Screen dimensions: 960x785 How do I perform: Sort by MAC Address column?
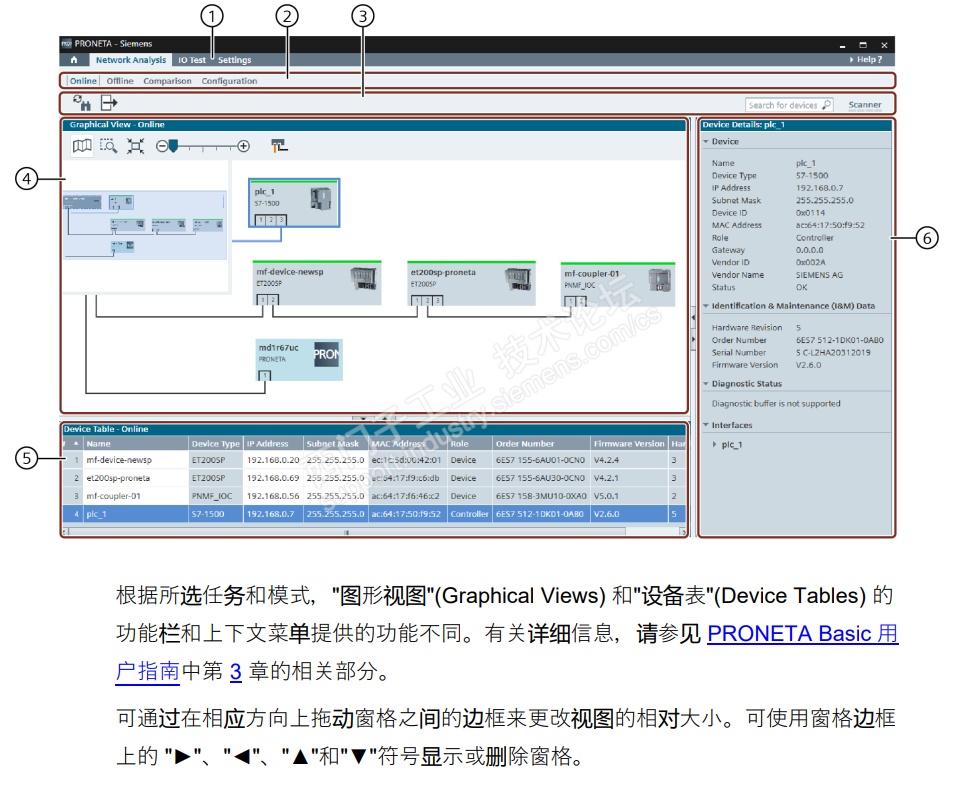pyautogui.click(x=408, y=443)
